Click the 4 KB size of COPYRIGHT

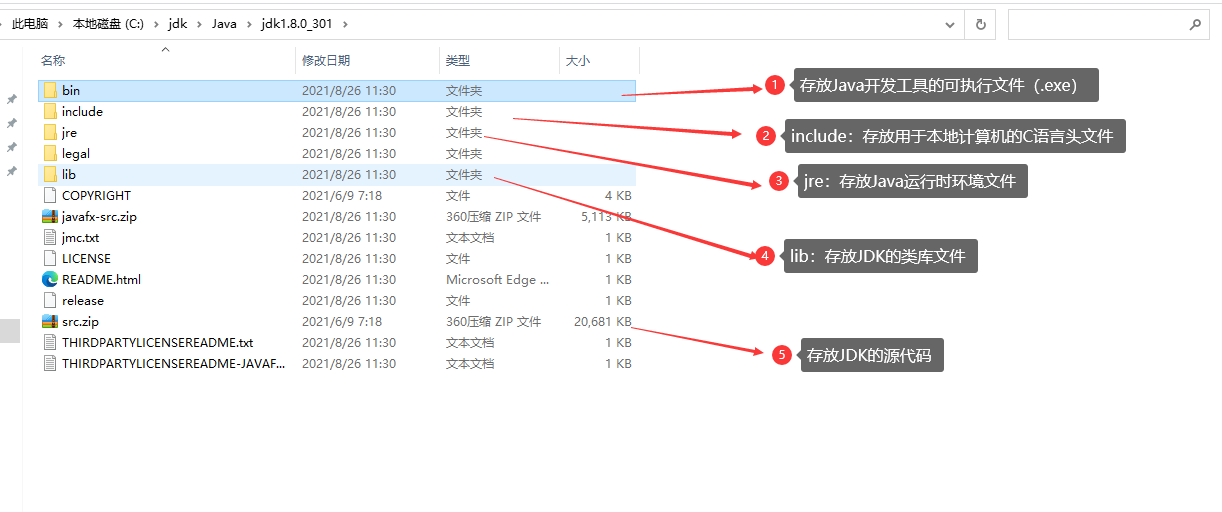(618, 195)
